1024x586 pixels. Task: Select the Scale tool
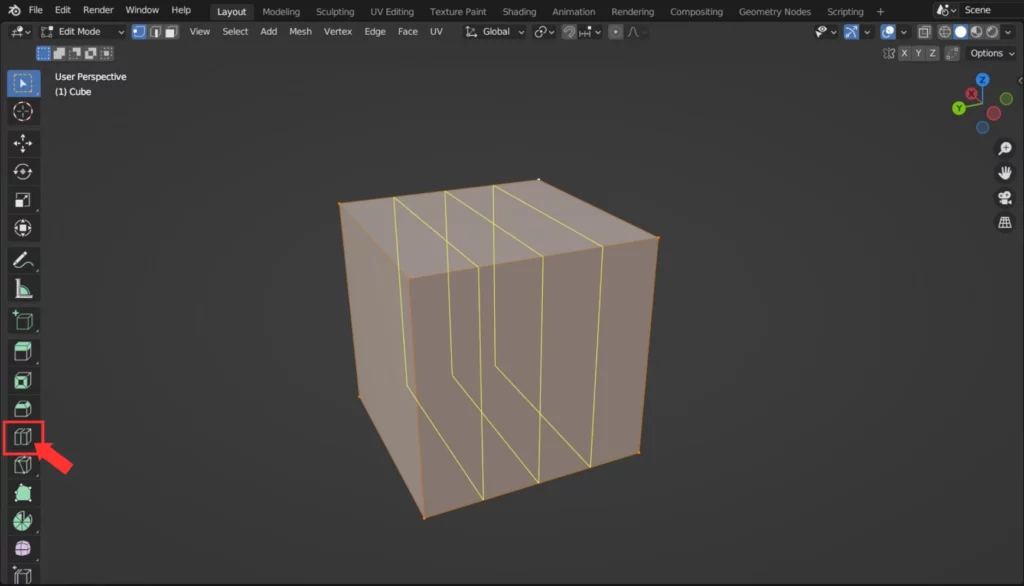(23, 200)
